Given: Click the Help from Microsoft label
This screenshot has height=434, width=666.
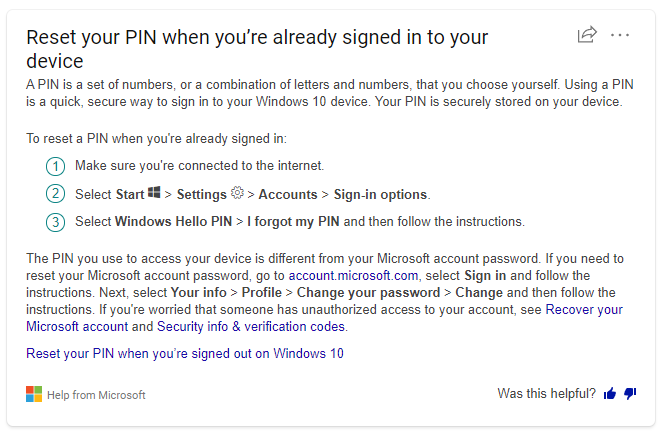Looking at the screenshot, I should point(96,395).
